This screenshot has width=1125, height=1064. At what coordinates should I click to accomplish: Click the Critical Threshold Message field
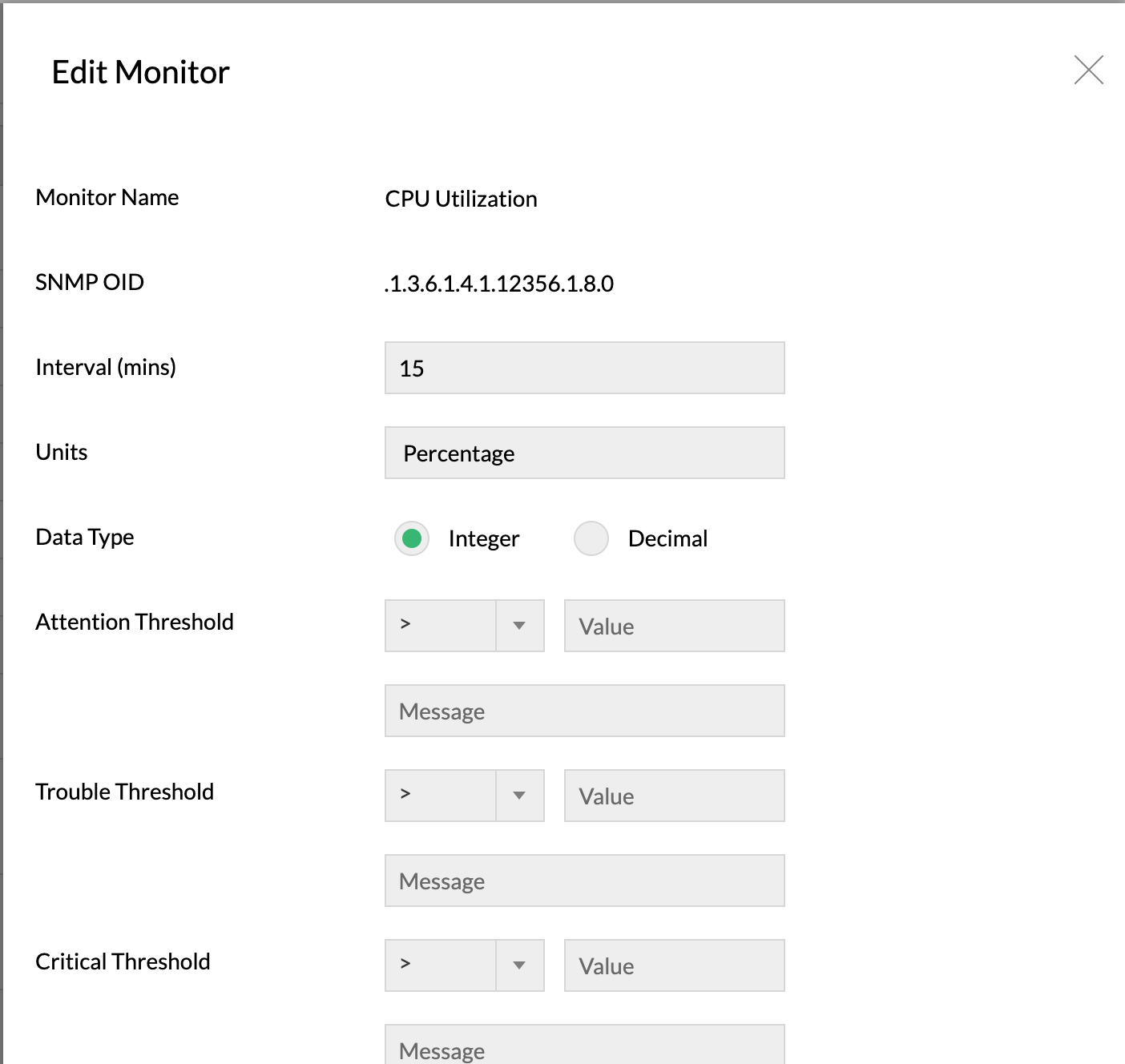(585, 1045)
